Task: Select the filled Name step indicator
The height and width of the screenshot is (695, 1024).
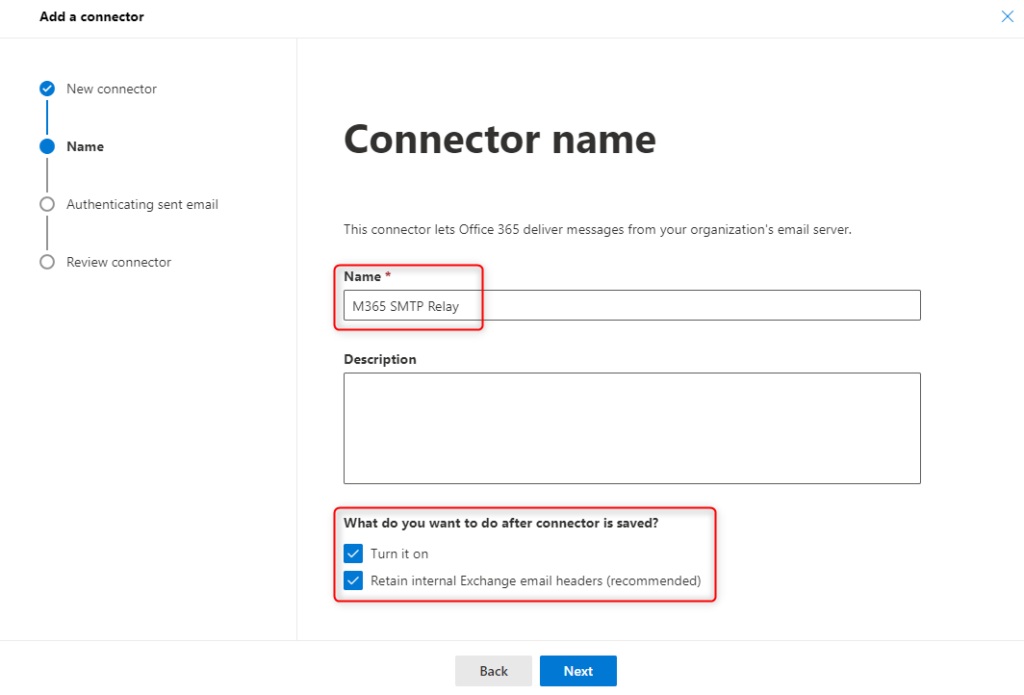Action: 47,146
